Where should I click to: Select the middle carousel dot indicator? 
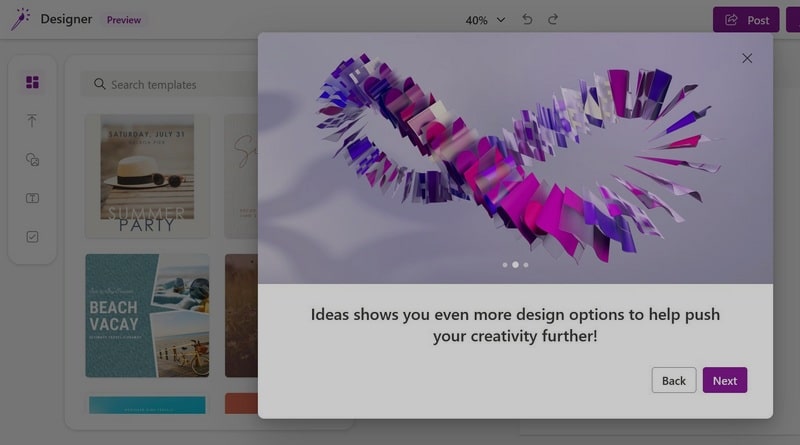515,264
